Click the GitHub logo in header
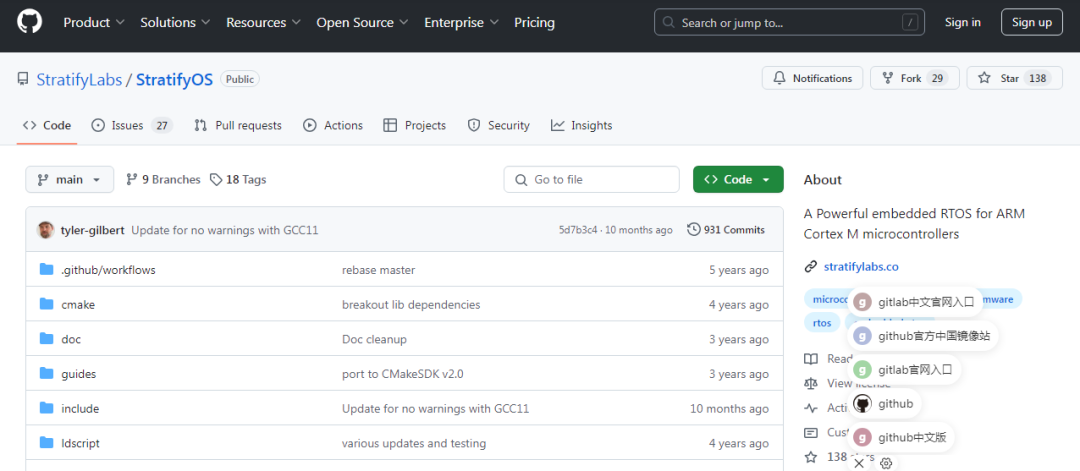The height and width of the screenshot is (471, 1080). click(30, 22)
